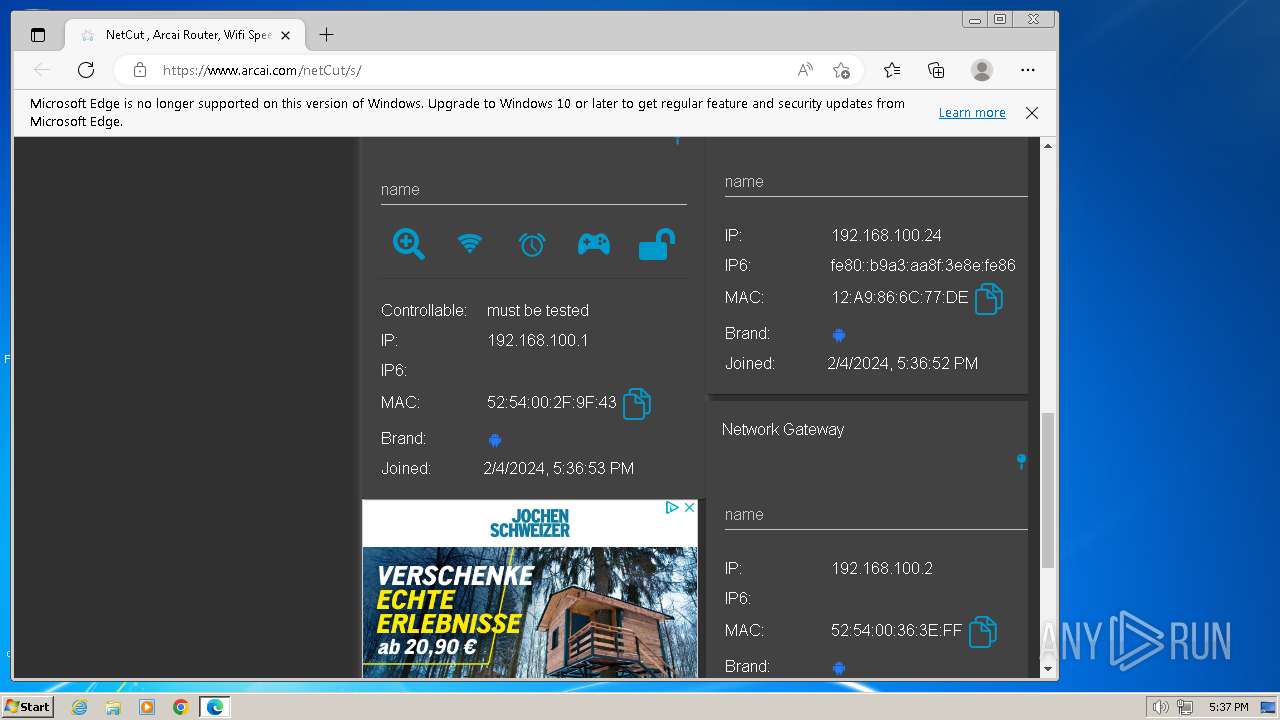This screenshot has width=1280, height=720.
Task: Launch Chrome from the taskbar
Action: (x=180, y=707)
